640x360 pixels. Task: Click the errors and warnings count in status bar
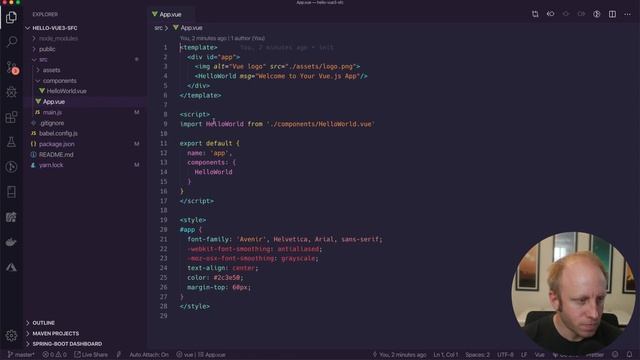tap(55, 355)
